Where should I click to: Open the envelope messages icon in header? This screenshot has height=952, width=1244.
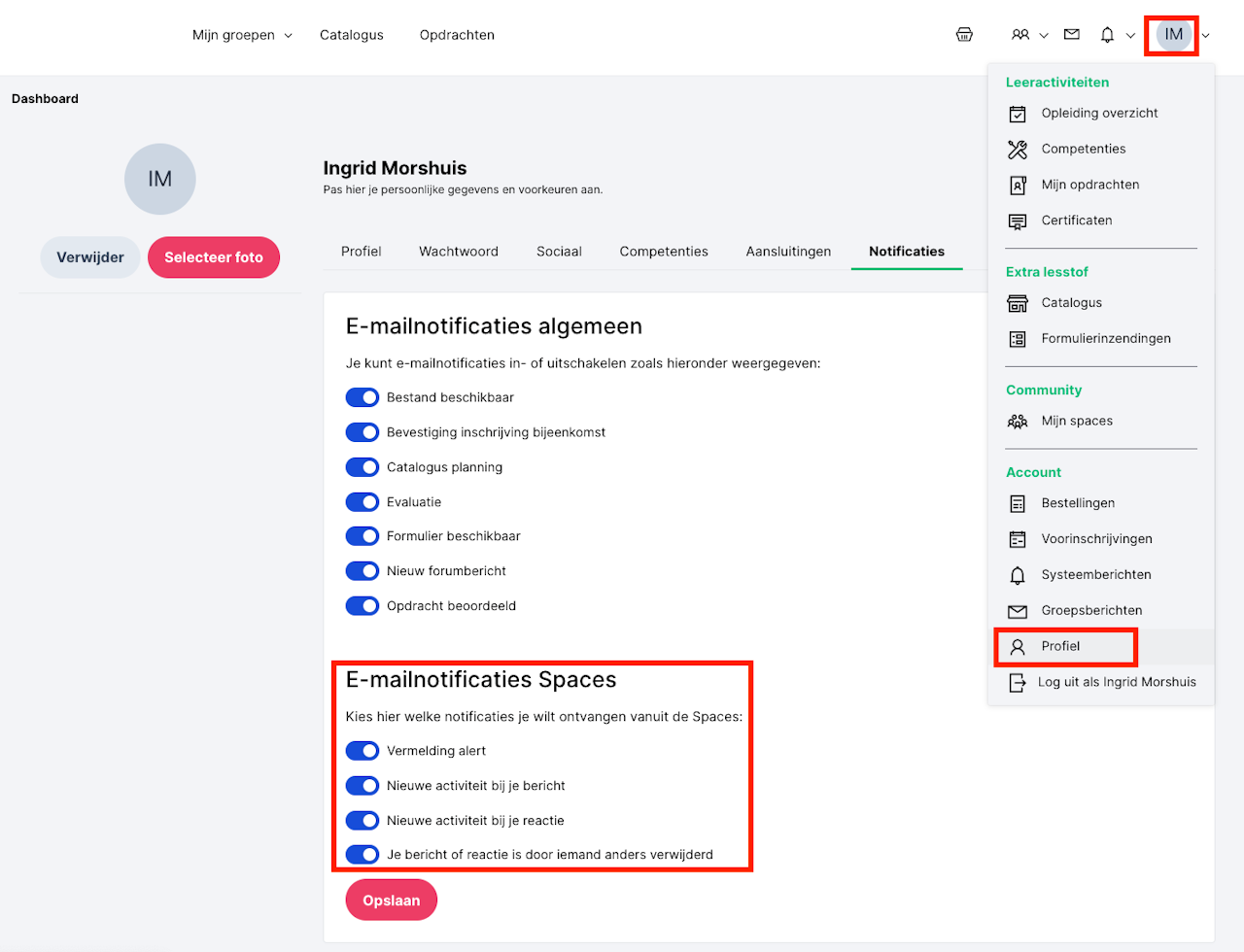(1072, 35)
